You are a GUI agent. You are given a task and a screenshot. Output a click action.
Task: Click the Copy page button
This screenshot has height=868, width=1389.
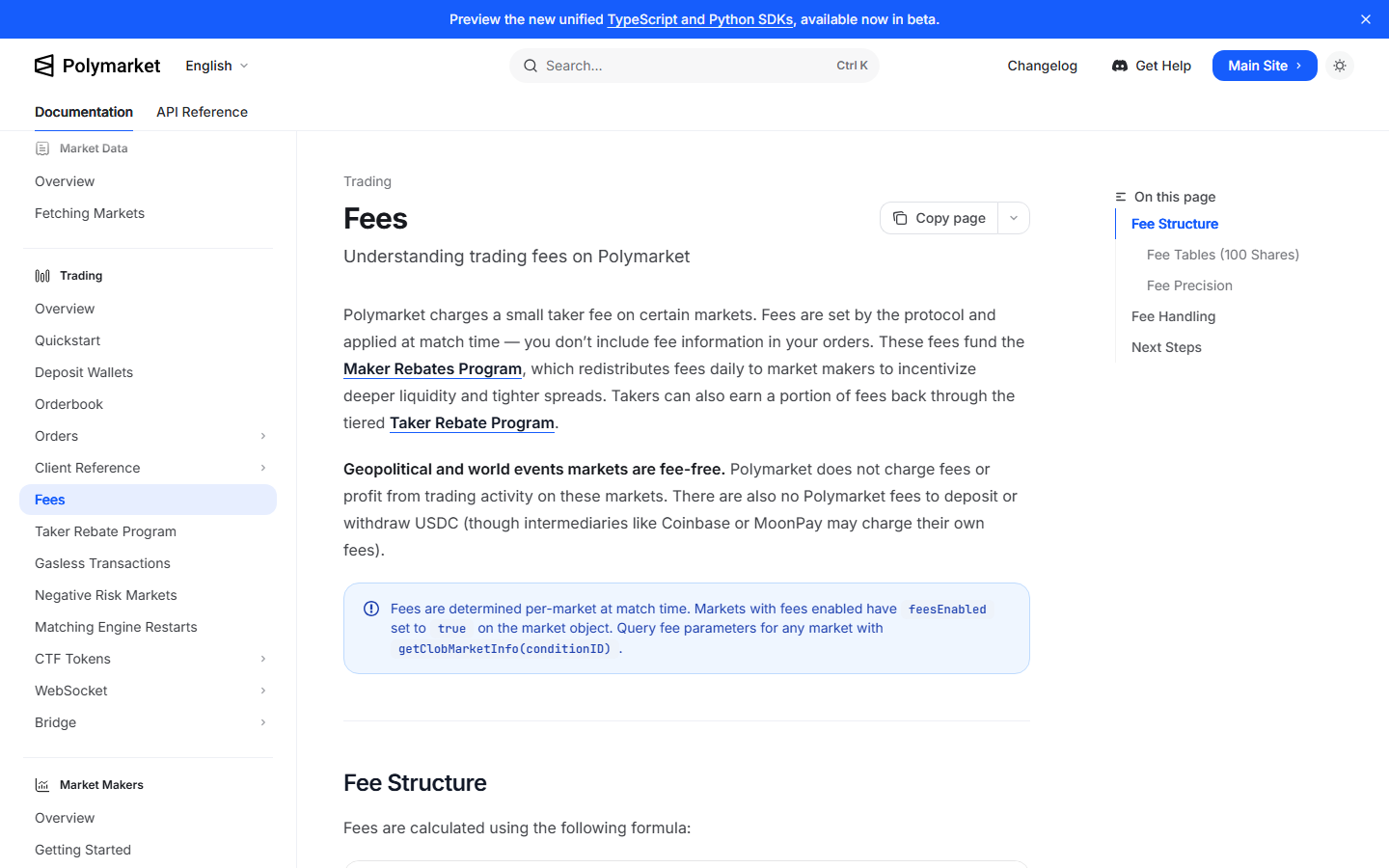coord(939,218)
